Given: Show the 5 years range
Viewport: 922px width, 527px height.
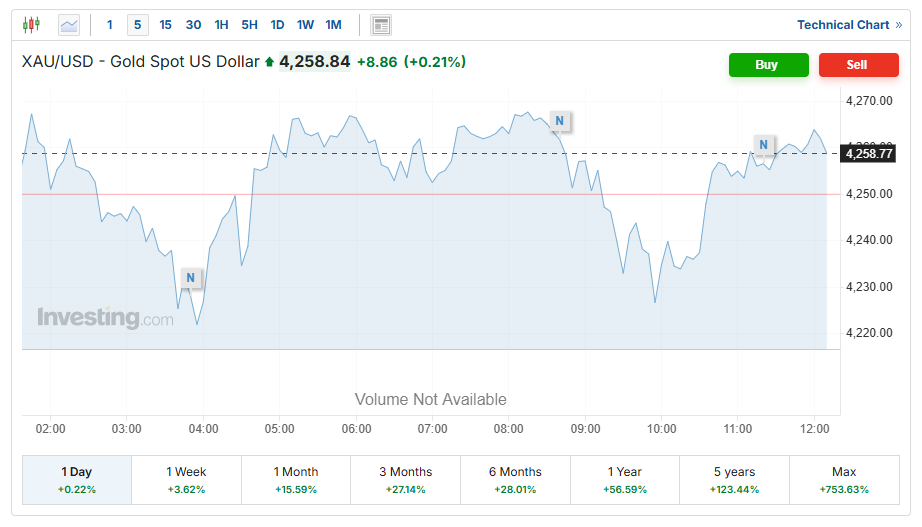Looking at the screenshot, I should [x=734, y=480].
